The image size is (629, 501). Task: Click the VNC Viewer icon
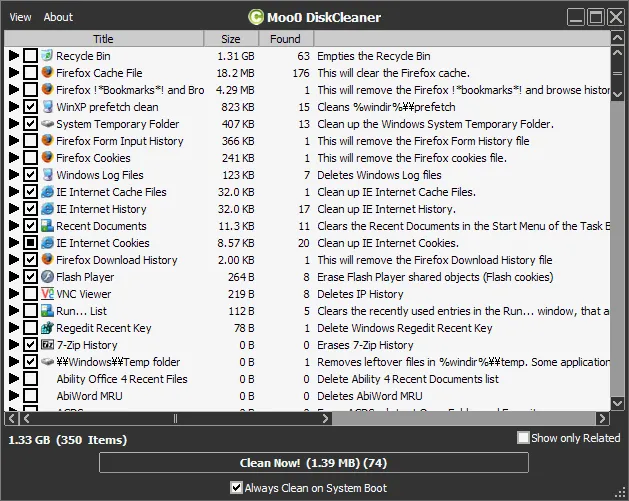click(x=47, y=294)
